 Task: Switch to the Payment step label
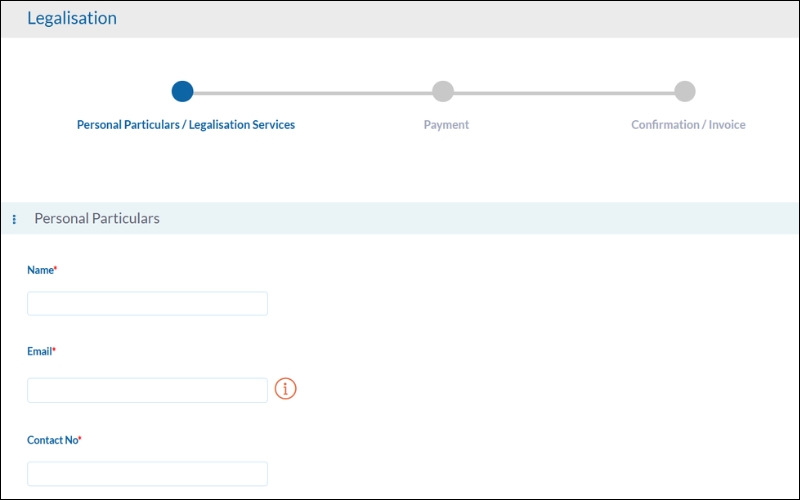(446, 125)
